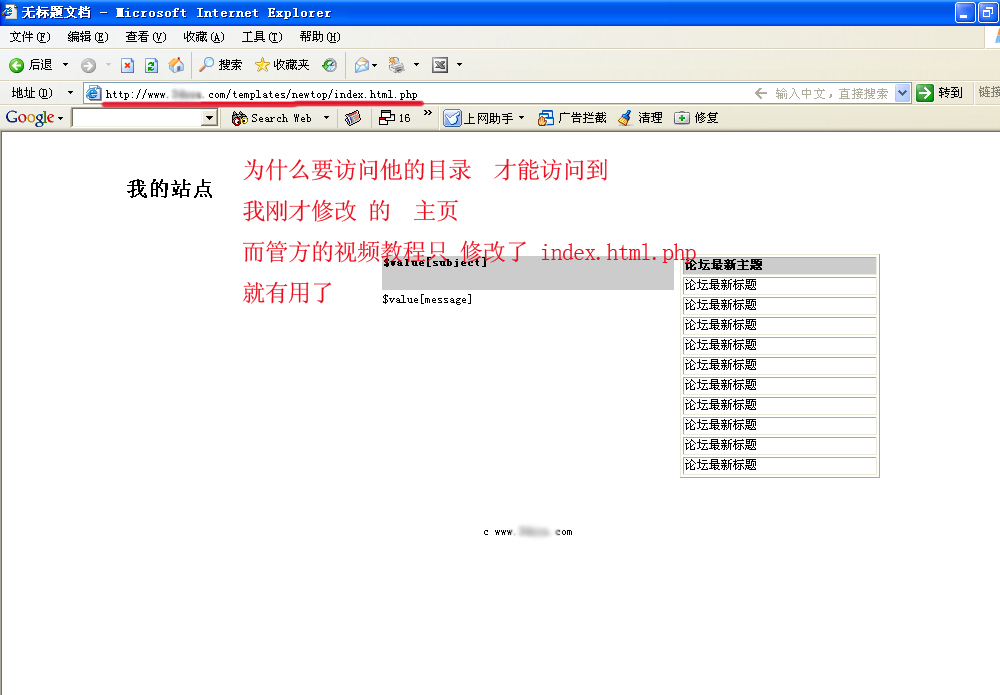Open the Back history dropdown arrow
The image size is (1000, 695).
click(65, 65)
